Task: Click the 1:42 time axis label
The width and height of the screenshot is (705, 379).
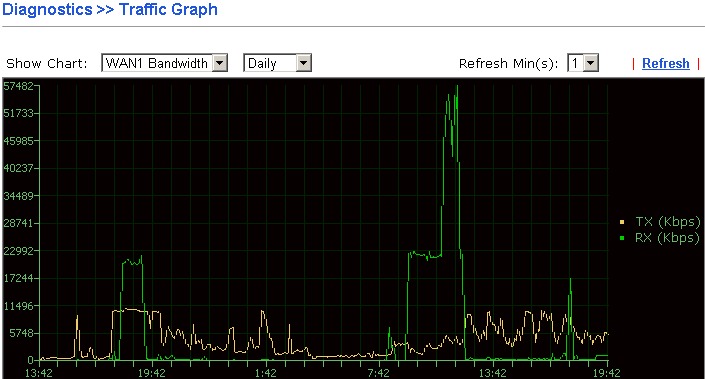Action: coord(266,373)
